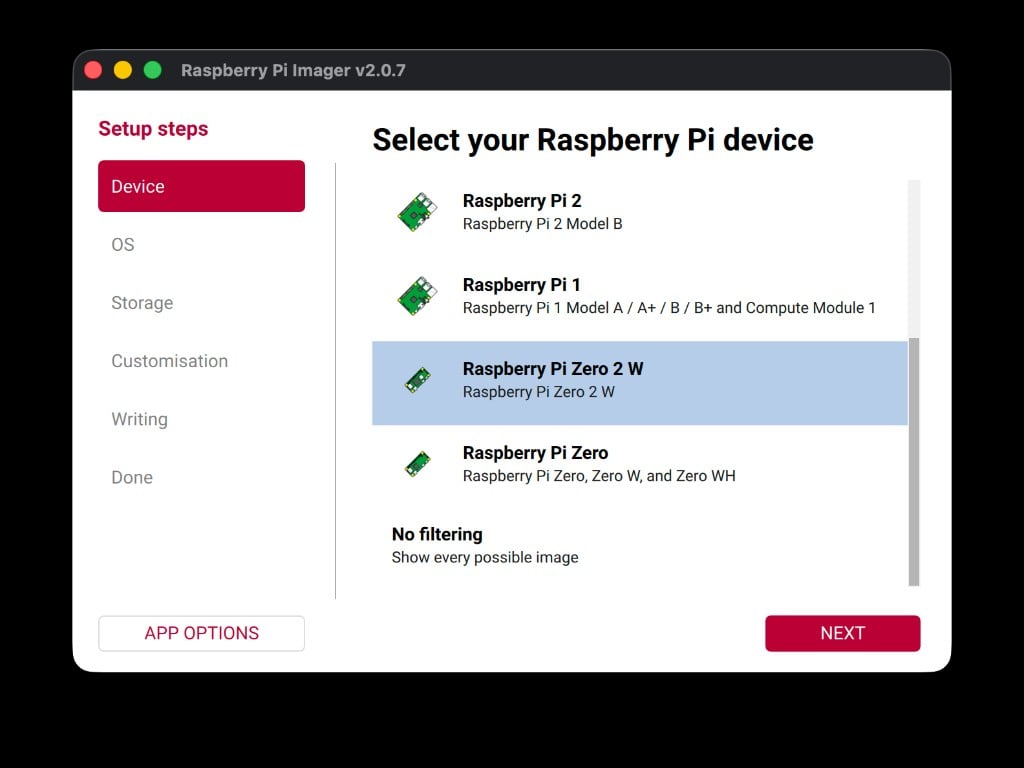Pick the Raspberry Pi 1 title
Screen dimensions: 1024x768
(x=521, y=285)
